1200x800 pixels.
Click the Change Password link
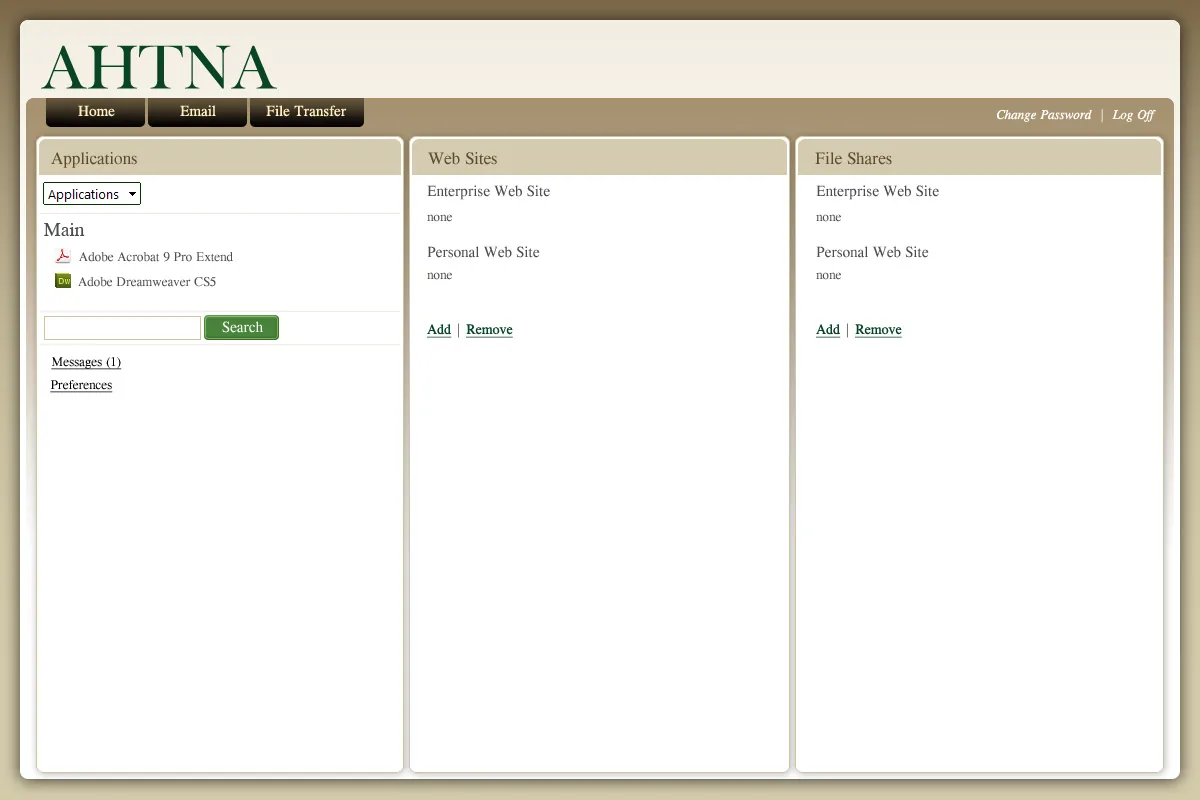(1043, 115)
